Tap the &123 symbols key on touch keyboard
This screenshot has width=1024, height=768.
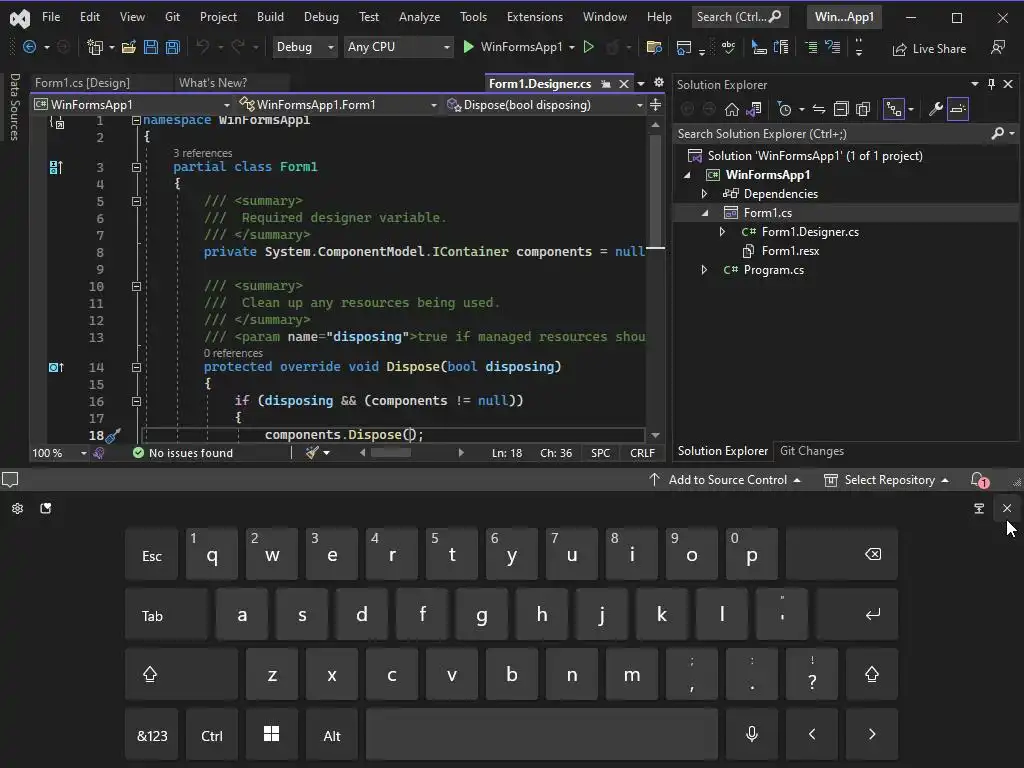[x=152, y=734]
